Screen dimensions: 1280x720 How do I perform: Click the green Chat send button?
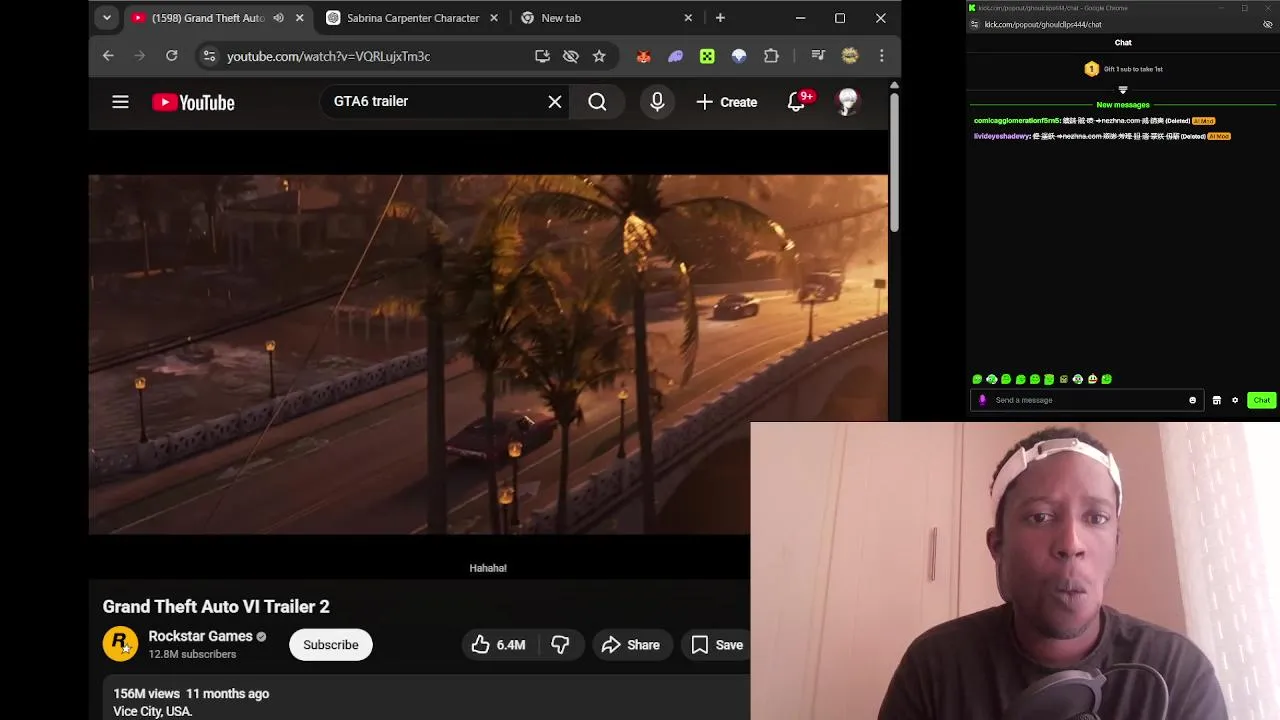point(1261,400)
